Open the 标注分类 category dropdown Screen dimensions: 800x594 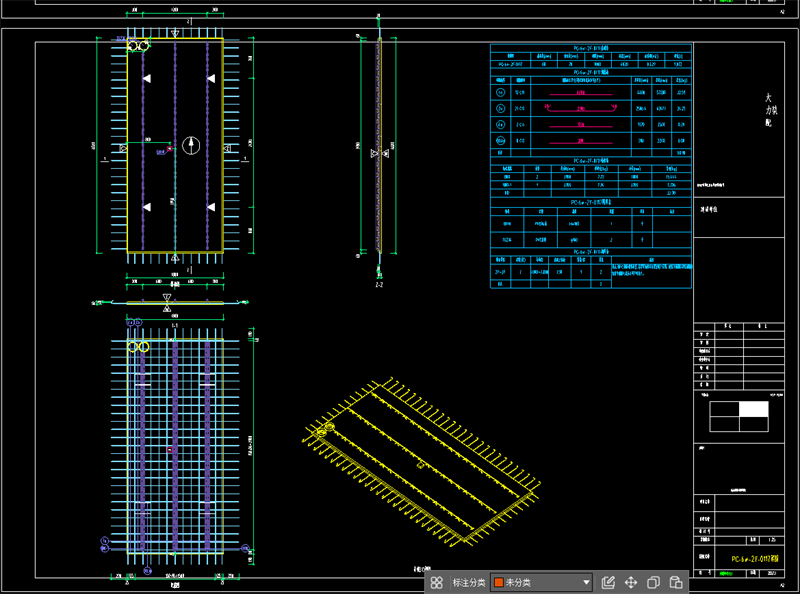[541, 582]
